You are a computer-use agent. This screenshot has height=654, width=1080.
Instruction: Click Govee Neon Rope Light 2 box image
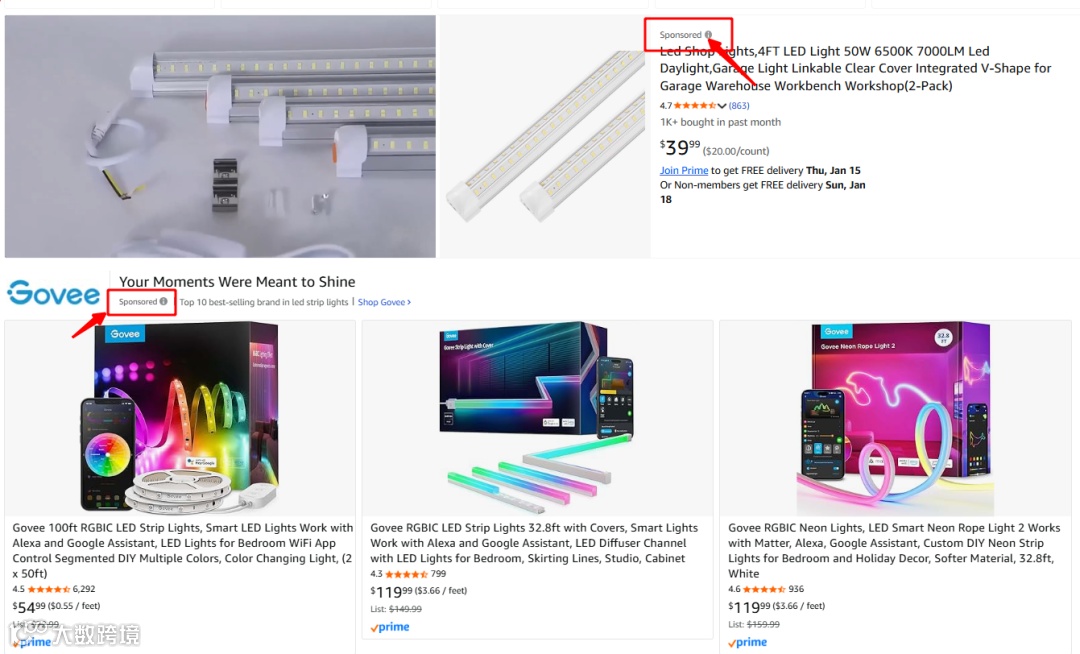coord(895,418)
